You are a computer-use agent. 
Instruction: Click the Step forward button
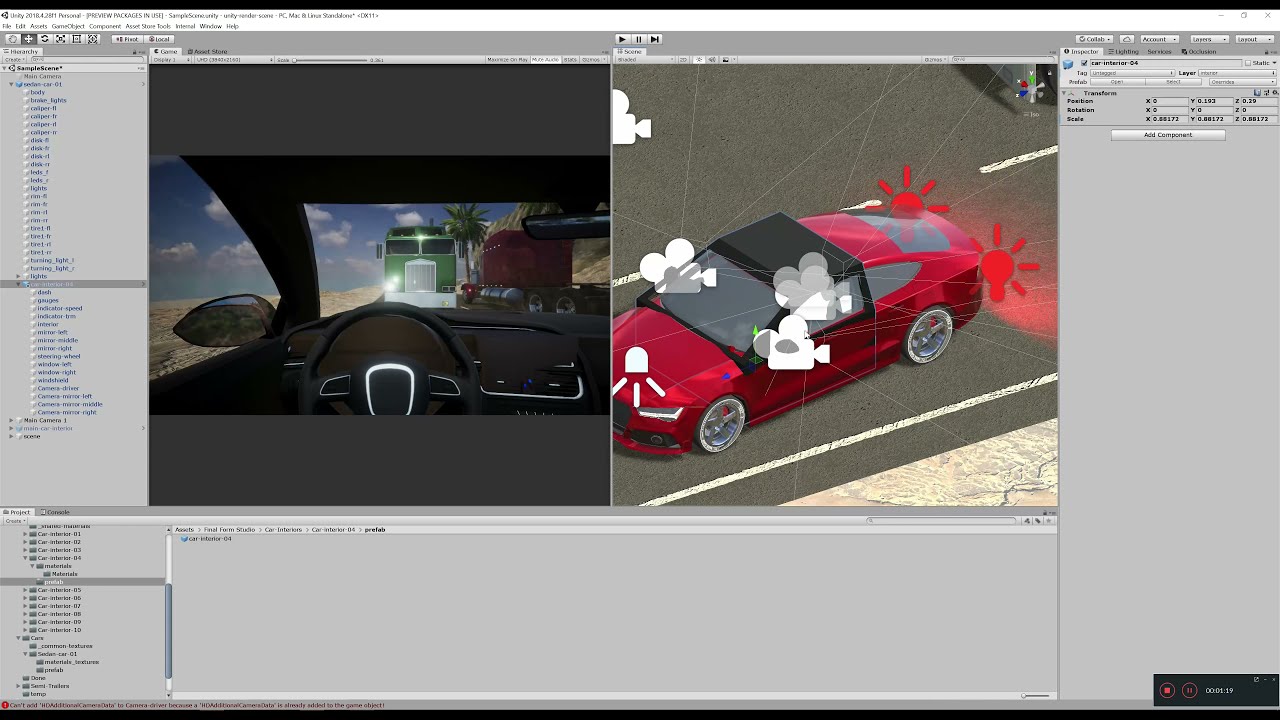[655, 39]
